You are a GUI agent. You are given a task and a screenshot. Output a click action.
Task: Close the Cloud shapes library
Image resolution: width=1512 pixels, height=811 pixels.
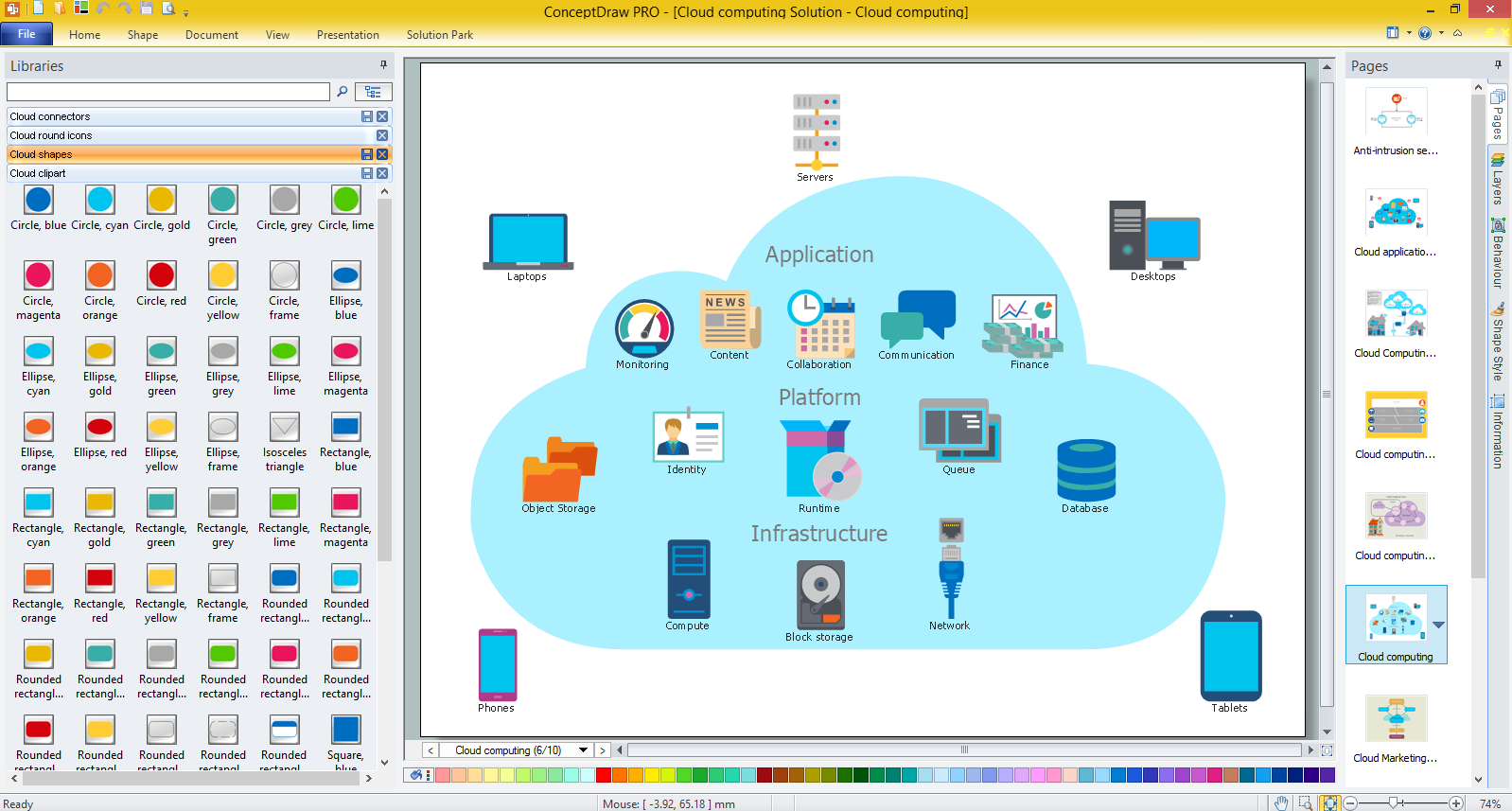[382, 154]
